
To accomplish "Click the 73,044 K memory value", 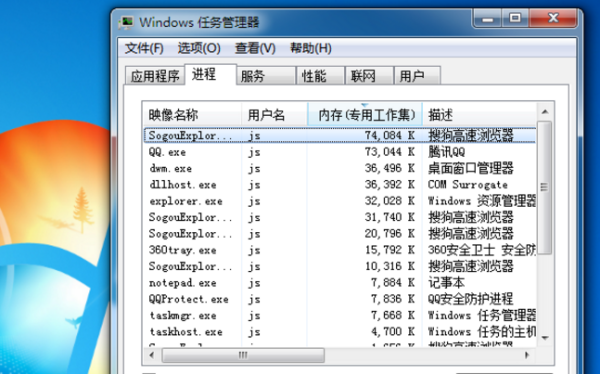I will tap(390, 152).
